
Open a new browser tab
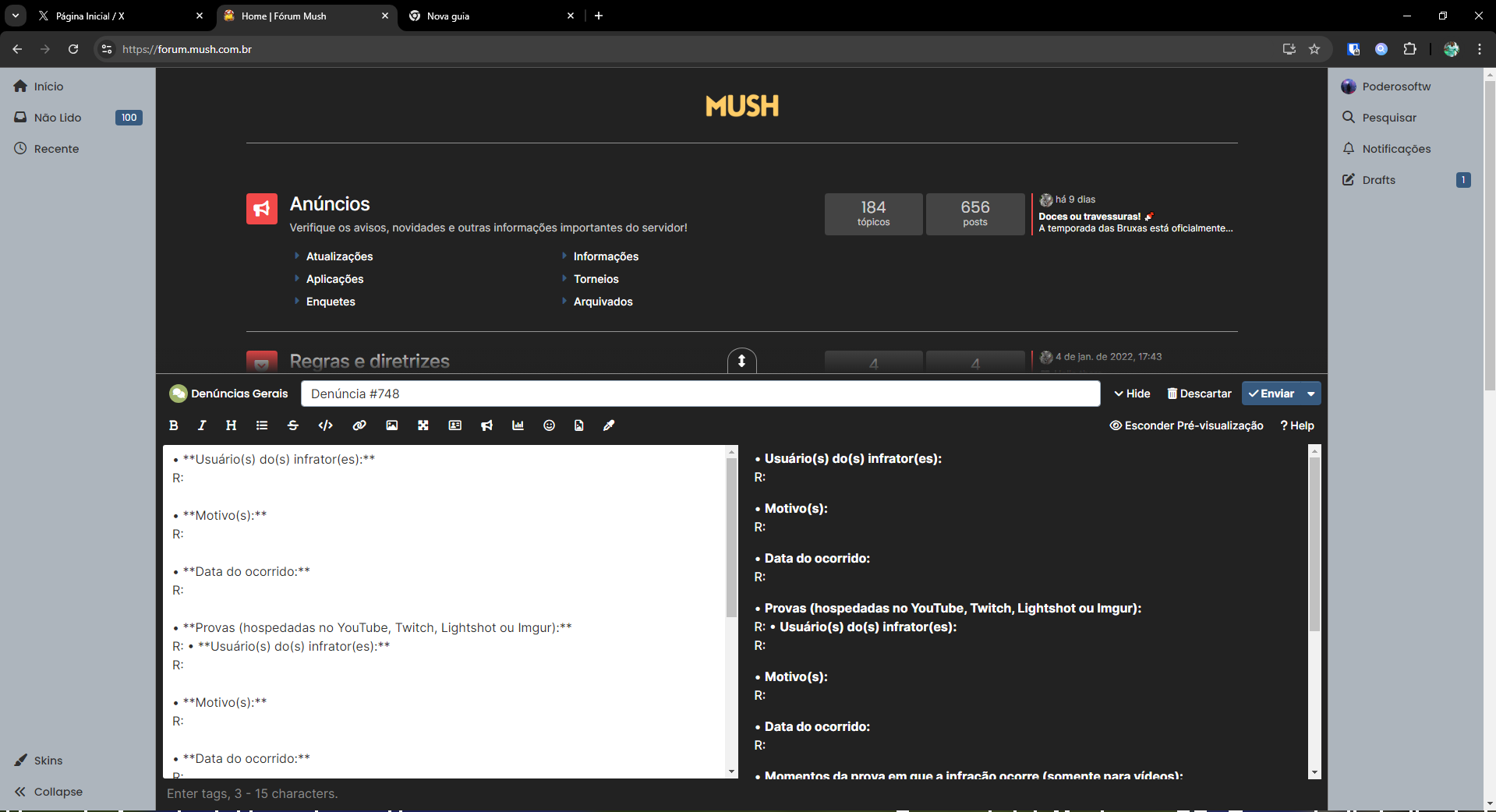(x=599, y=16)
